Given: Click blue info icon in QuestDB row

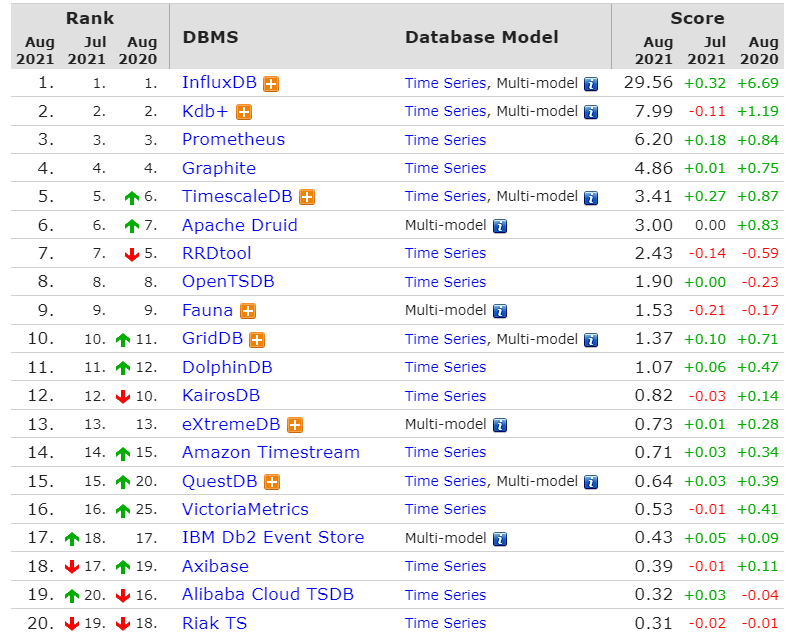Looking at the screenshot, I should point(591,483).
